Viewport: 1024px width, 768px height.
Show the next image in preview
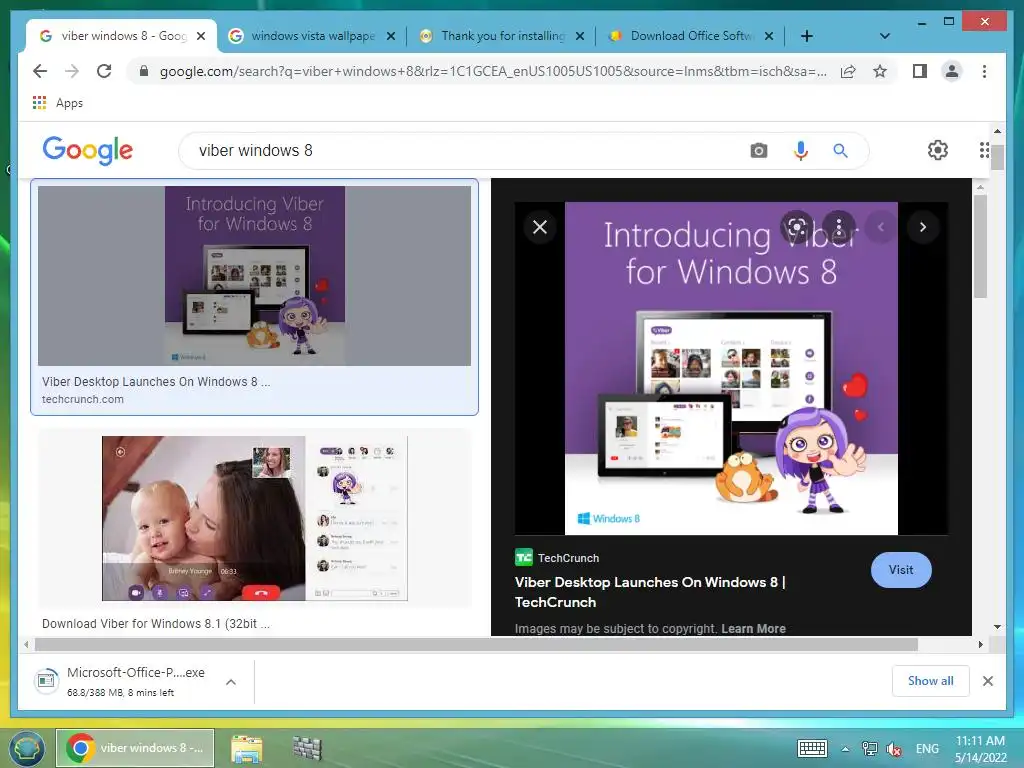(x=923, y=227)
